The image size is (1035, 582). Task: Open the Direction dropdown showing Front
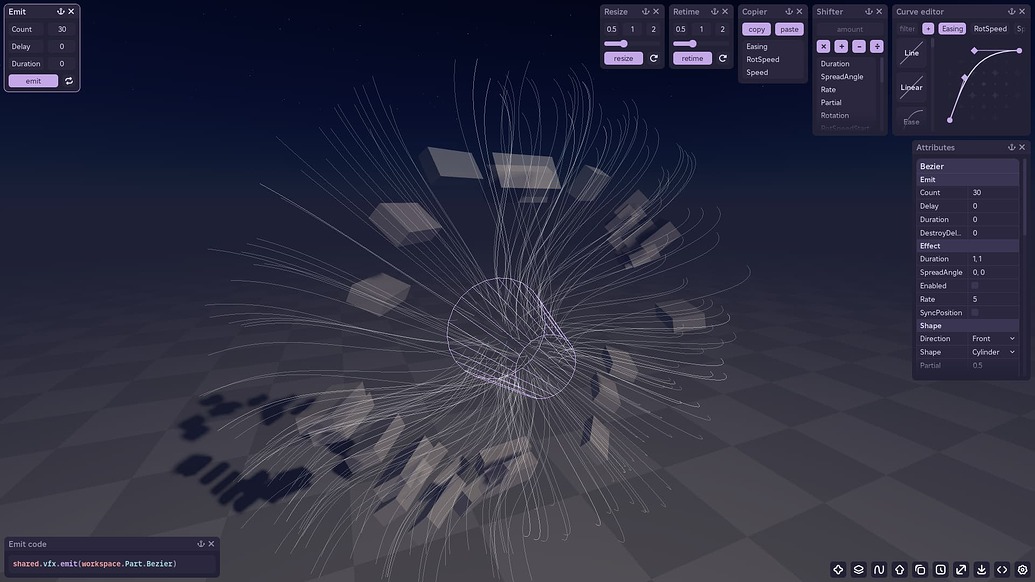click(x=993, y=338)
